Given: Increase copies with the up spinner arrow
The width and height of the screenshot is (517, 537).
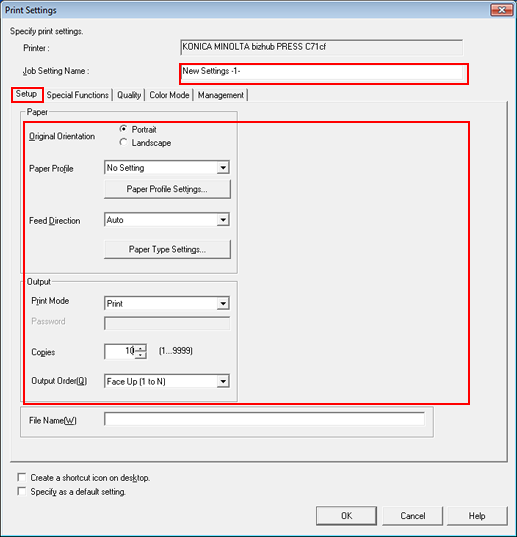Looking at the screenshot, I should [x=141, y=348].
